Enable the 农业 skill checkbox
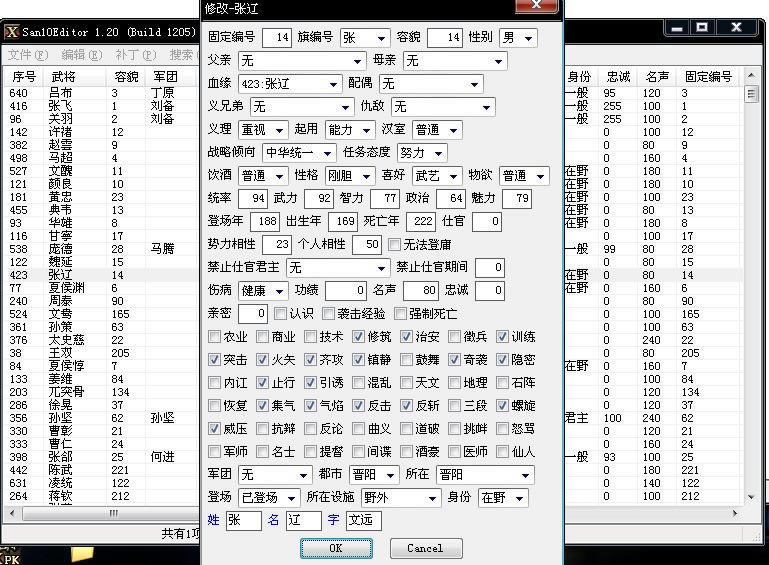The image size is (769, 565). pos(215,337)
